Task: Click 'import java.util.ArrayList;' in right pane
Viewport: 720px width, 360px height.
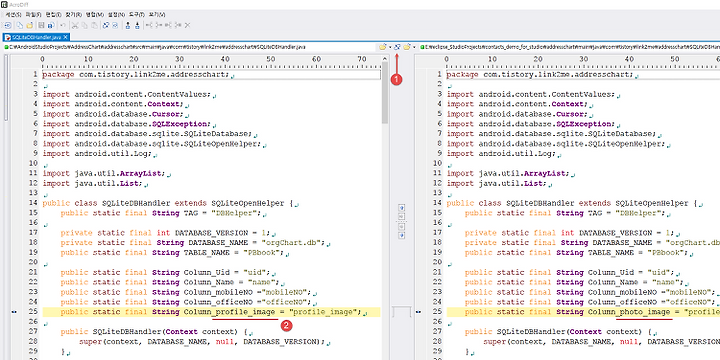Action: click(508, 174)
